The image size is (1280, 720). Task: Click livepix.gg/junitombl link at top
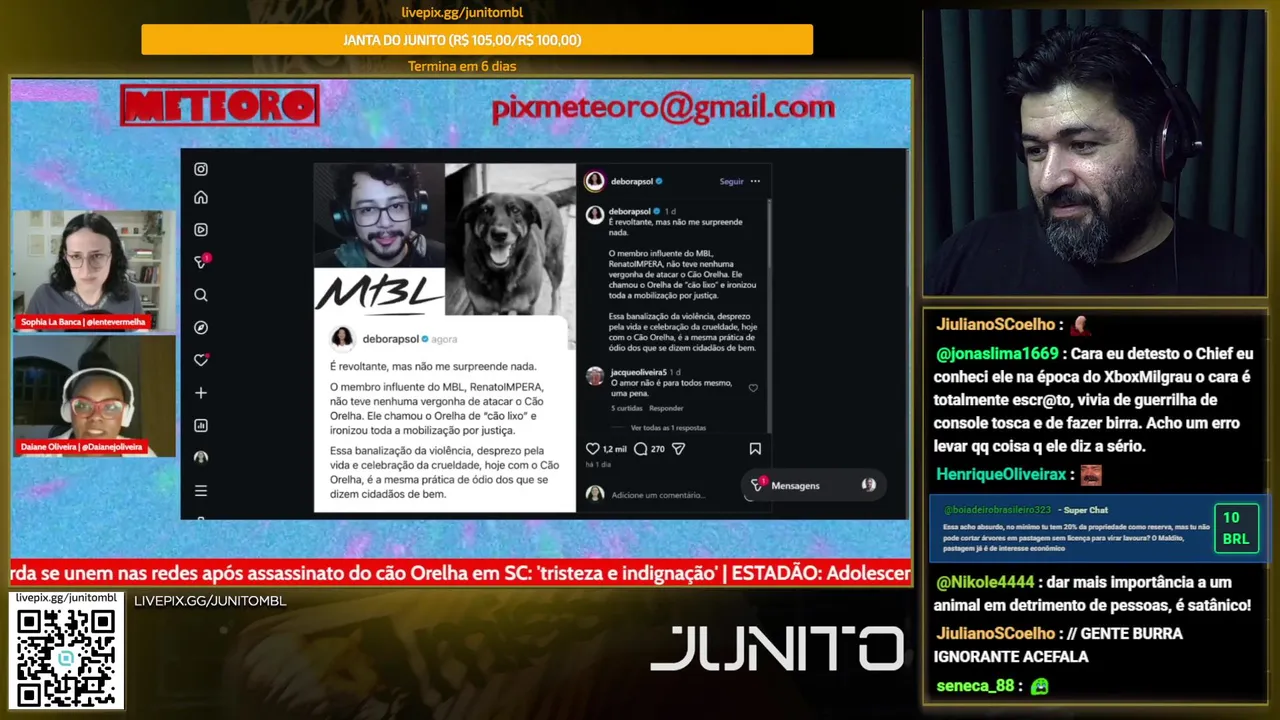point(462,12)
